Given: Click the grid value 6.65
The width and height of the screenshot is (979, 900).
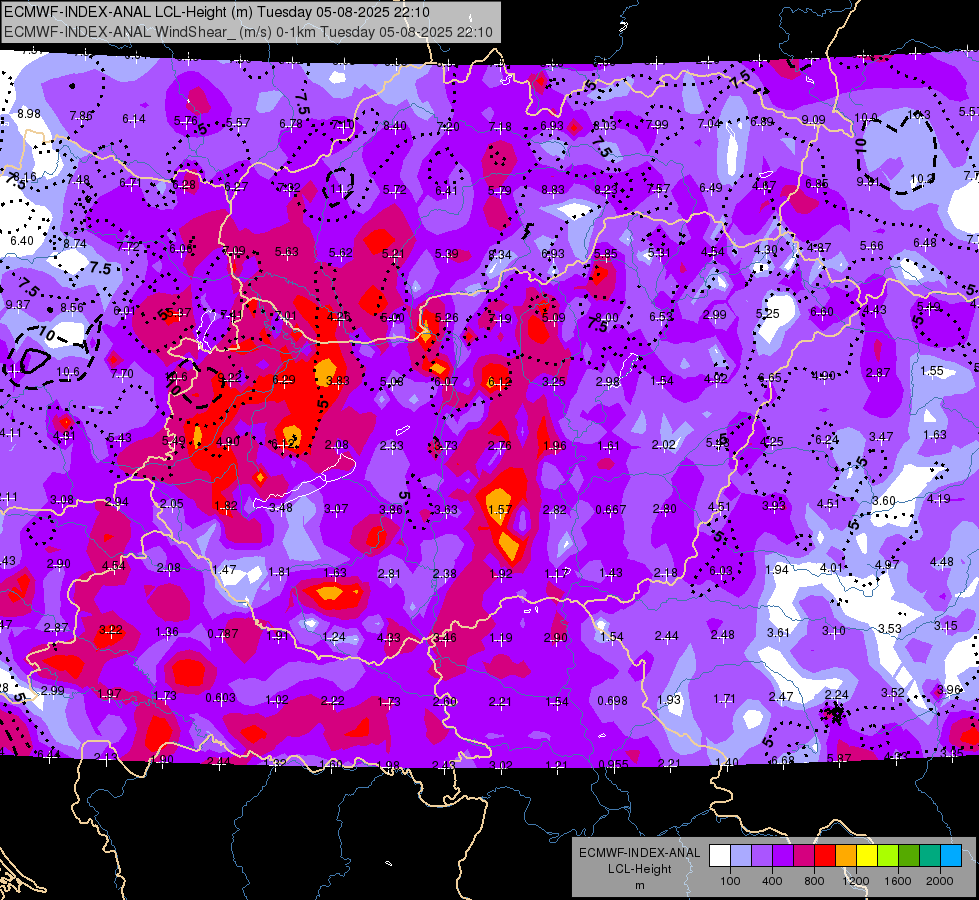Looking at the screenshot, I should point(769,377).
